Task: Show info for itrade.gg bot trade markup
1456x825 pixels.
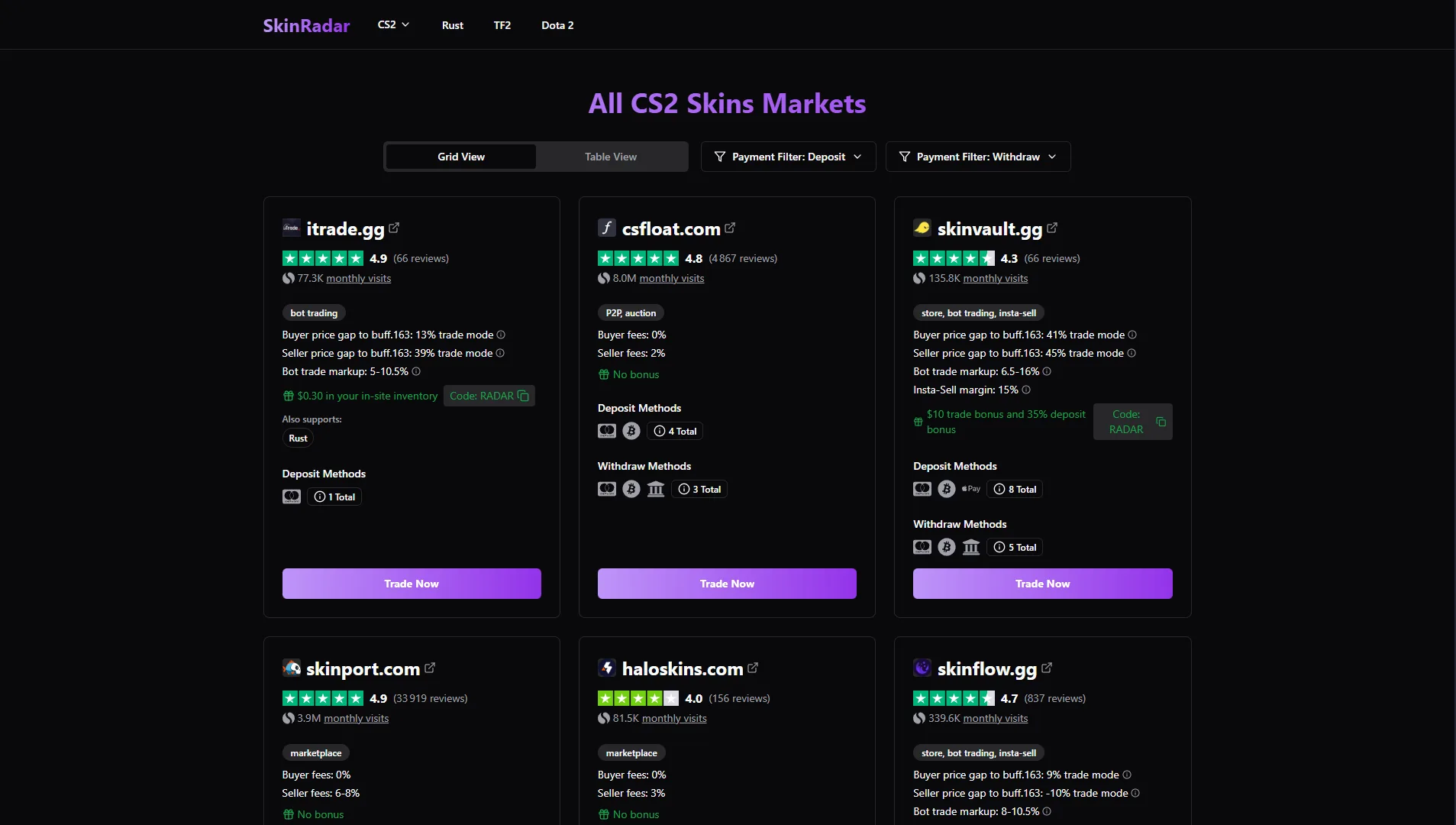Action: tap(416, 371)
